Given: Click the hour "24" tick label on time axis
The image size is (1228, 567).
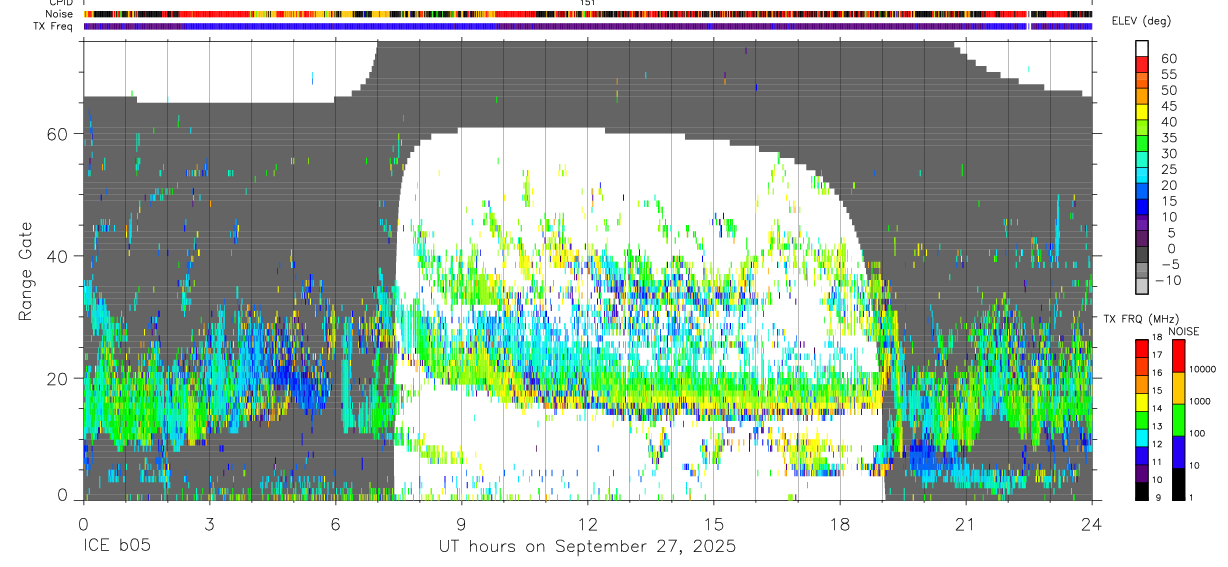Looking at the screenshot, I should (1091, 524).
